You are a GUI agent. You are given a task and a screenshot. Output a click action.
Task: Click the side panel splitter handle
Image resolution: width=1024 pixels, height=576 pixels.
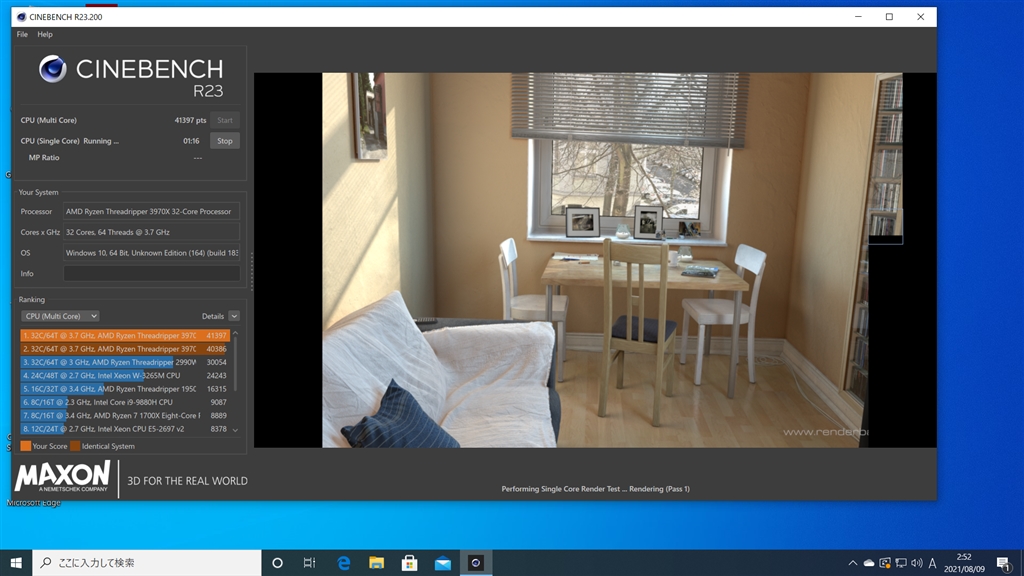[251, 271]
